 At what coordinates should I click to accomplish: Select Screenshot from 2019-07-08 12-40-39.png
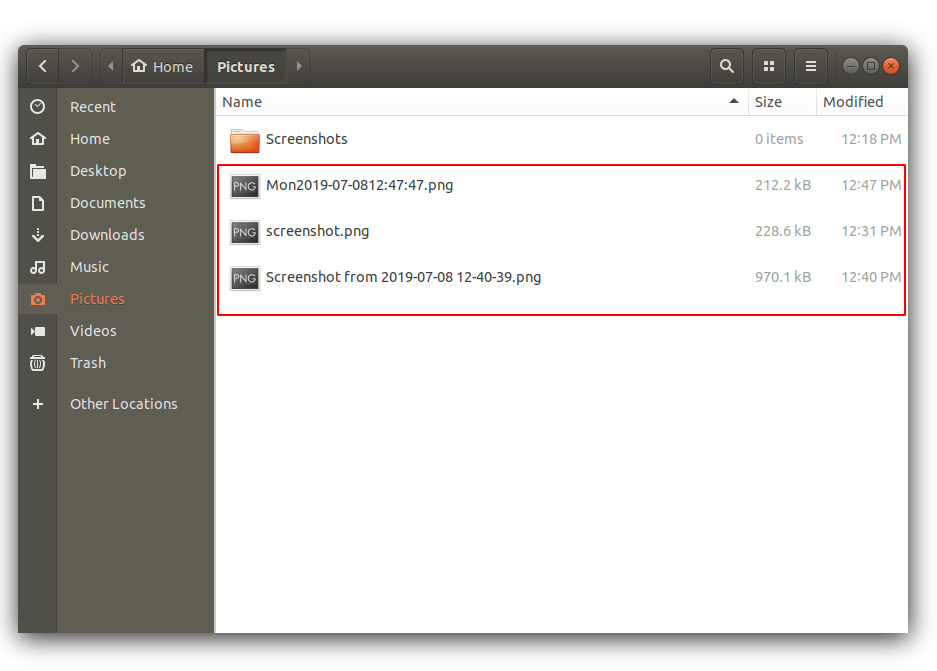pos(403,277)
